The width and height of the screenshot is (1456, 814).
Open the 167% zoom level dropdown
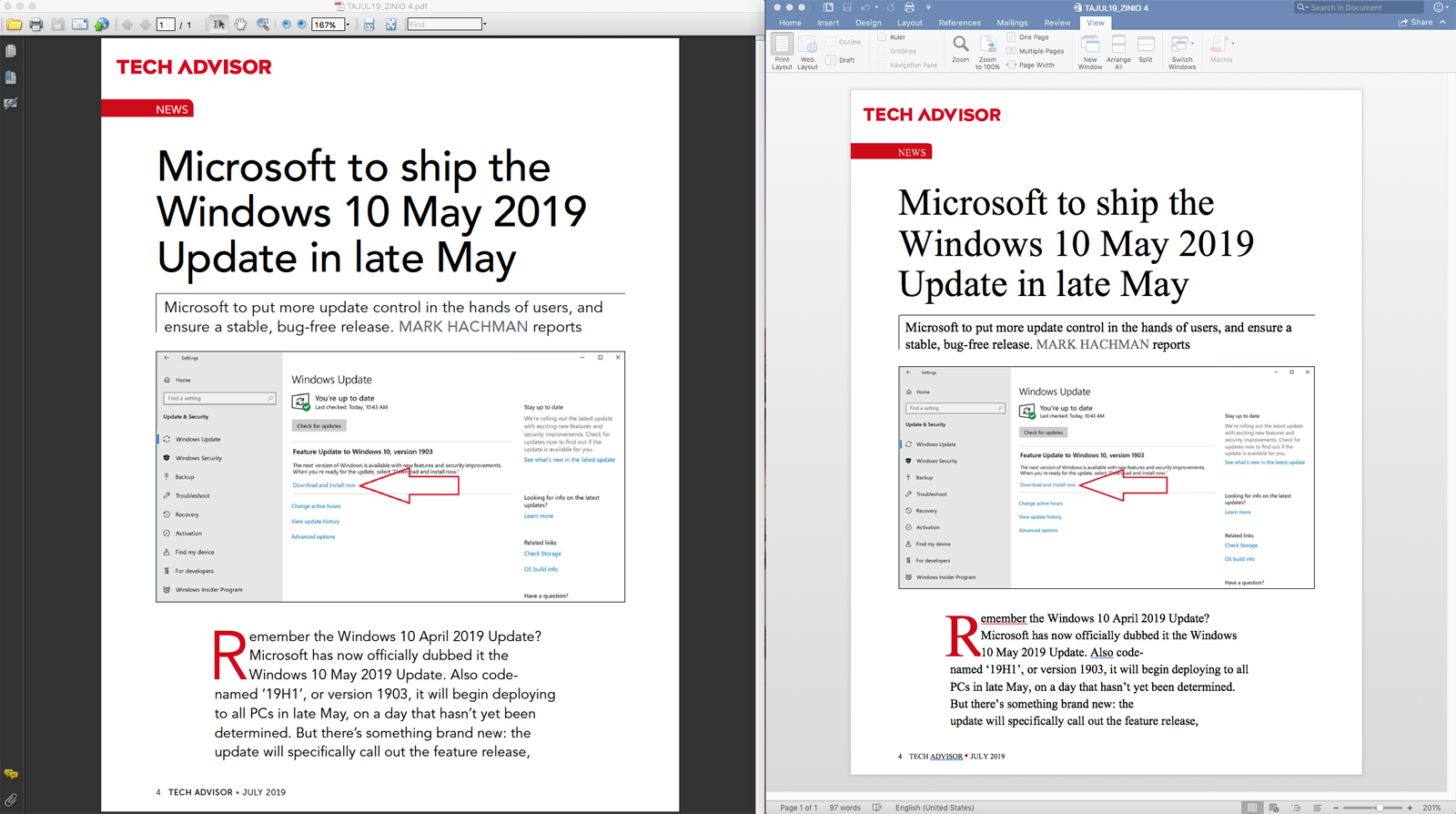348,25
